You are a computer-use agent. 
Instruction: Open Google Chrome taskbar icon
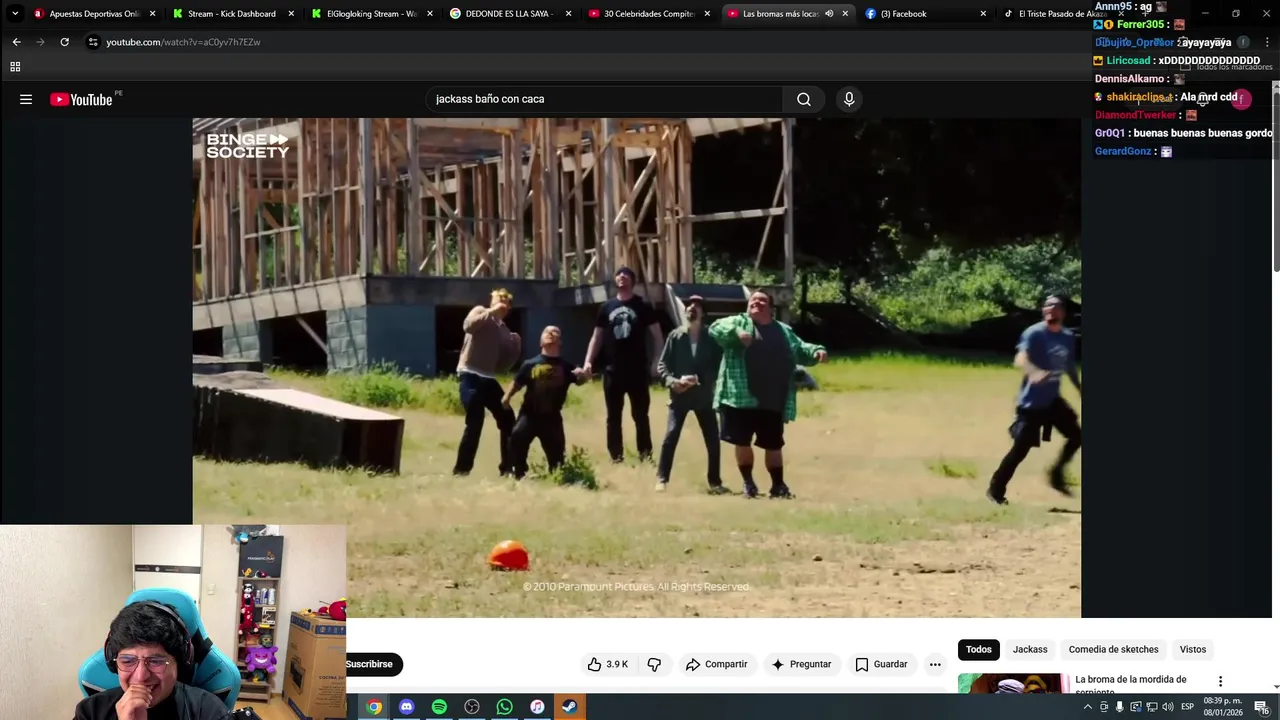[x=374, y=707]
